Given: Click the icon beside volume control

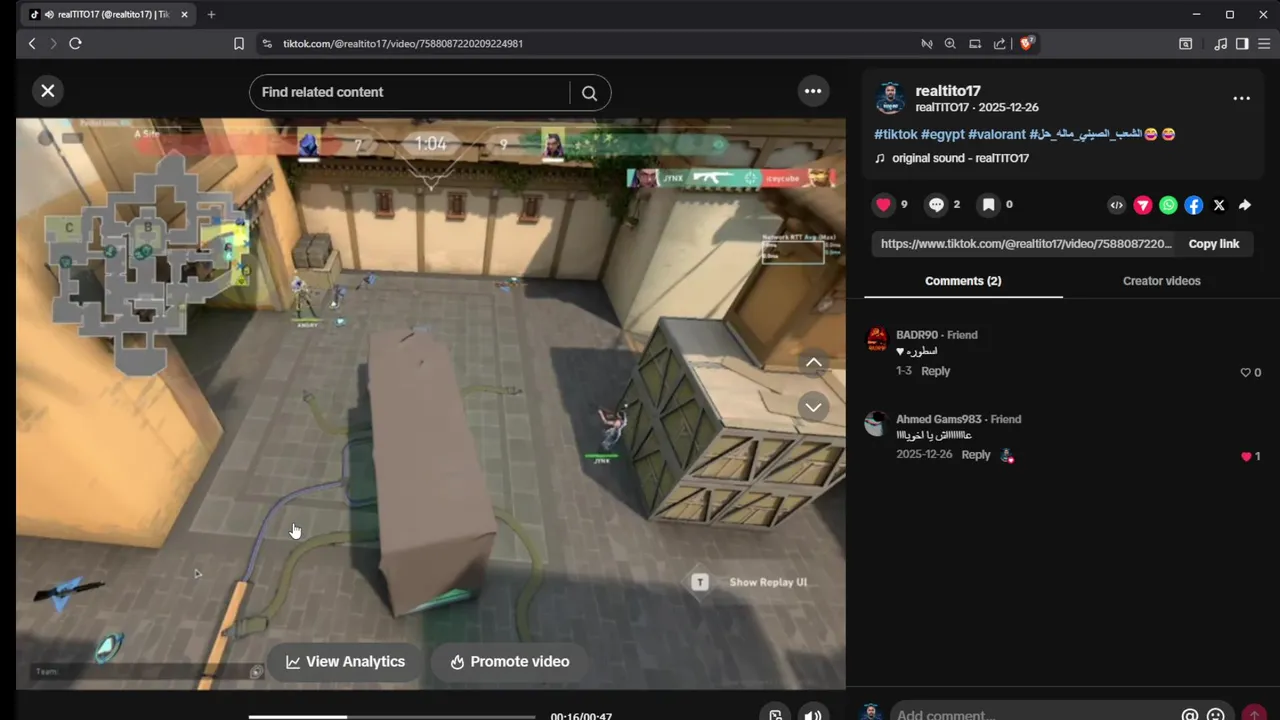Looking at the screenshot, I should click(x=775, y=714).
